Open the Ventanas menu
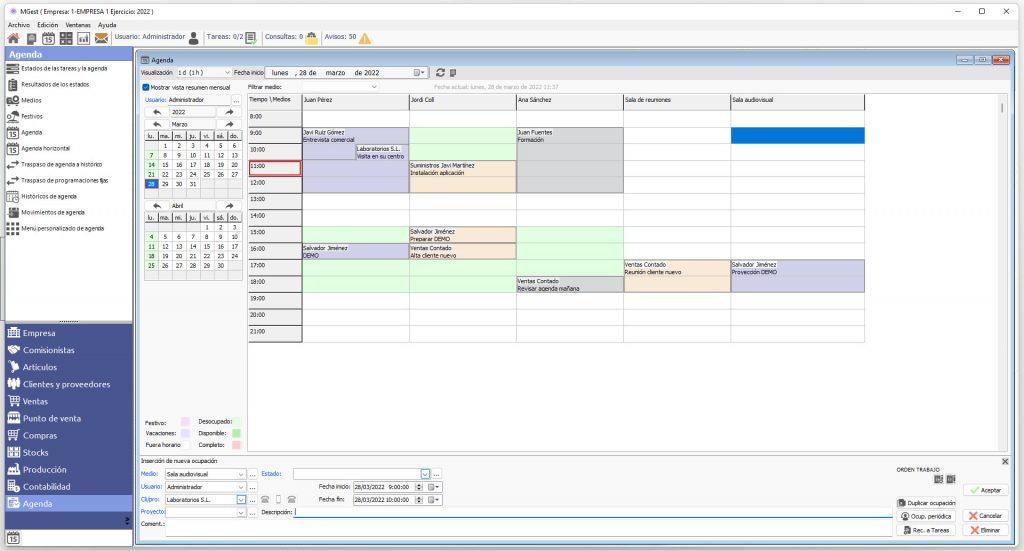 (78, 25)
